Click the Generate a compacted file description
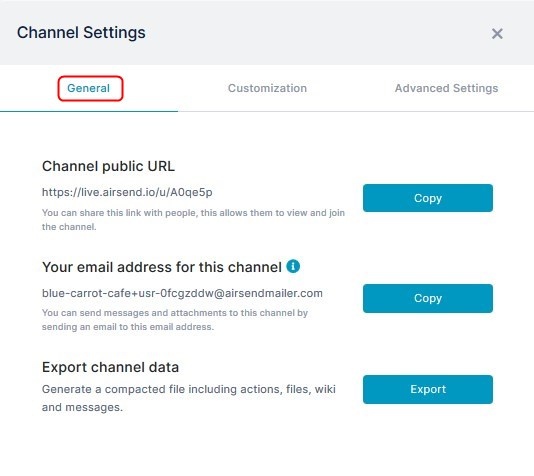 pos(189,398)
